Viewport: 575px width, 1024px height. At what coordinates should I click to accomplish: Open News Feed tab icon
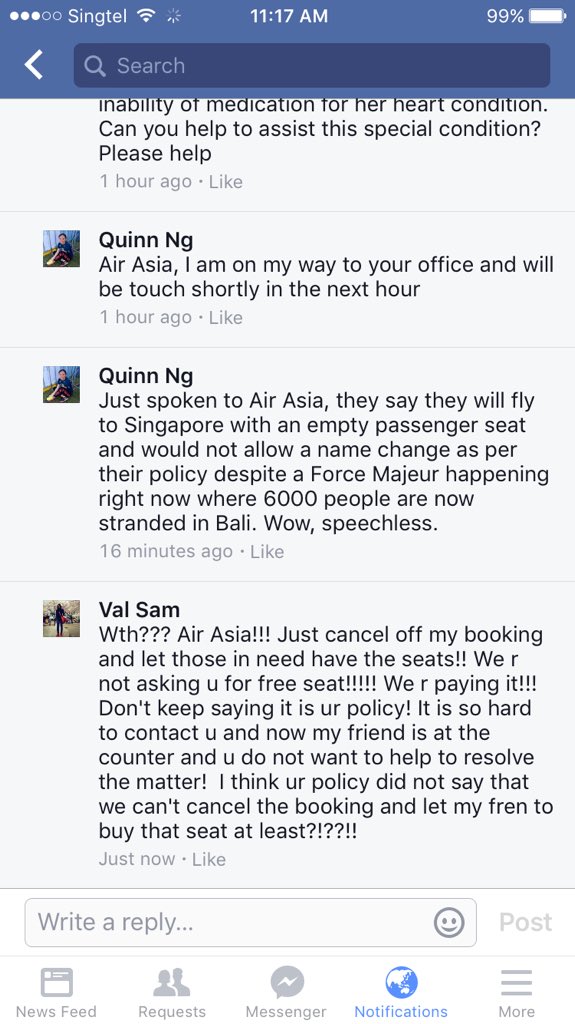click(x=56, y=982)
